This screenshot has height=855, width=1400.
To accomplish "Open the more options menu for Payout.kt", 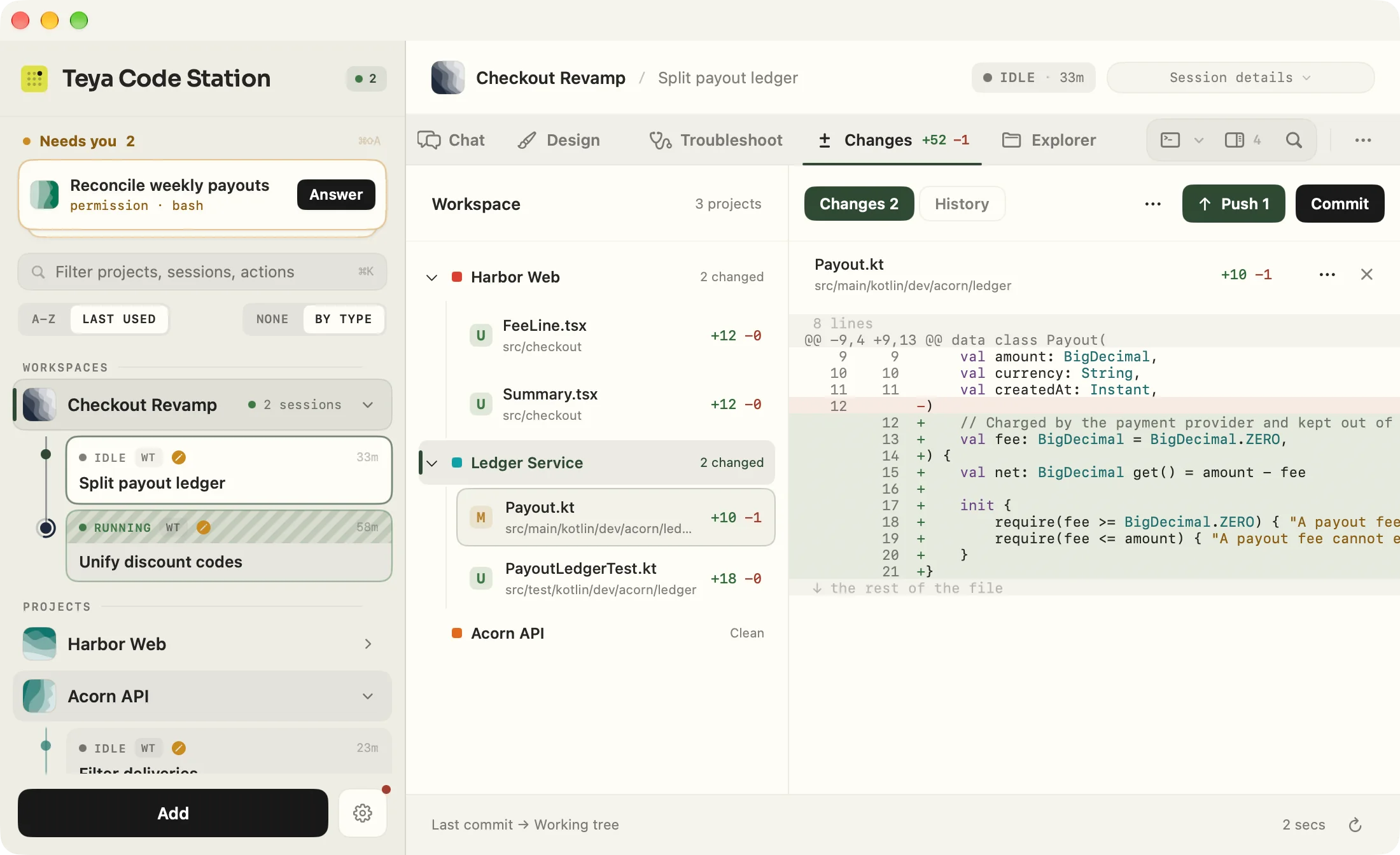I will click(1327, 274).
